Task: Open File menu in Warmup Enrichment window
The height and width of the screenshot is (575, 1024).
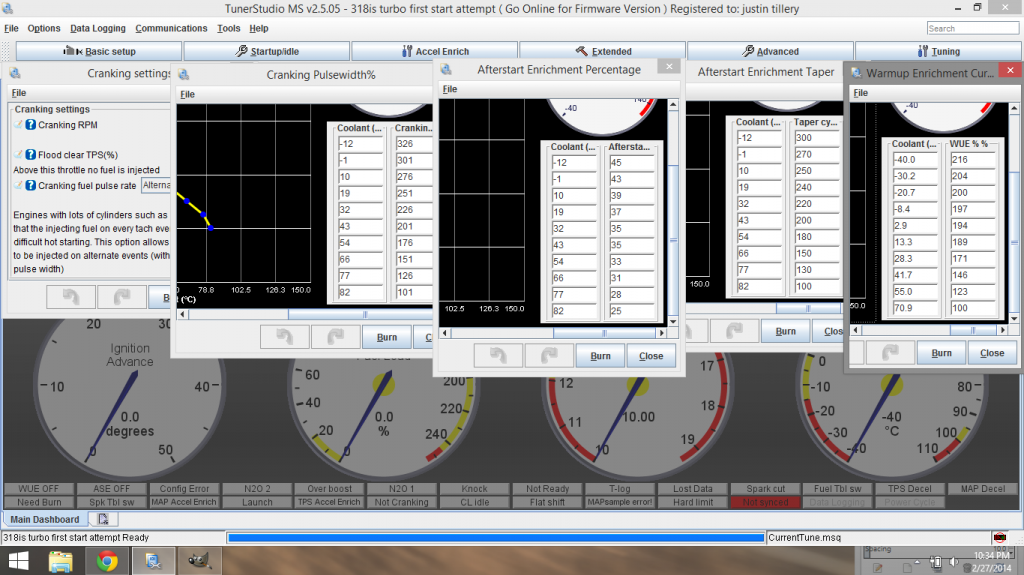Action: pos(861,93)
